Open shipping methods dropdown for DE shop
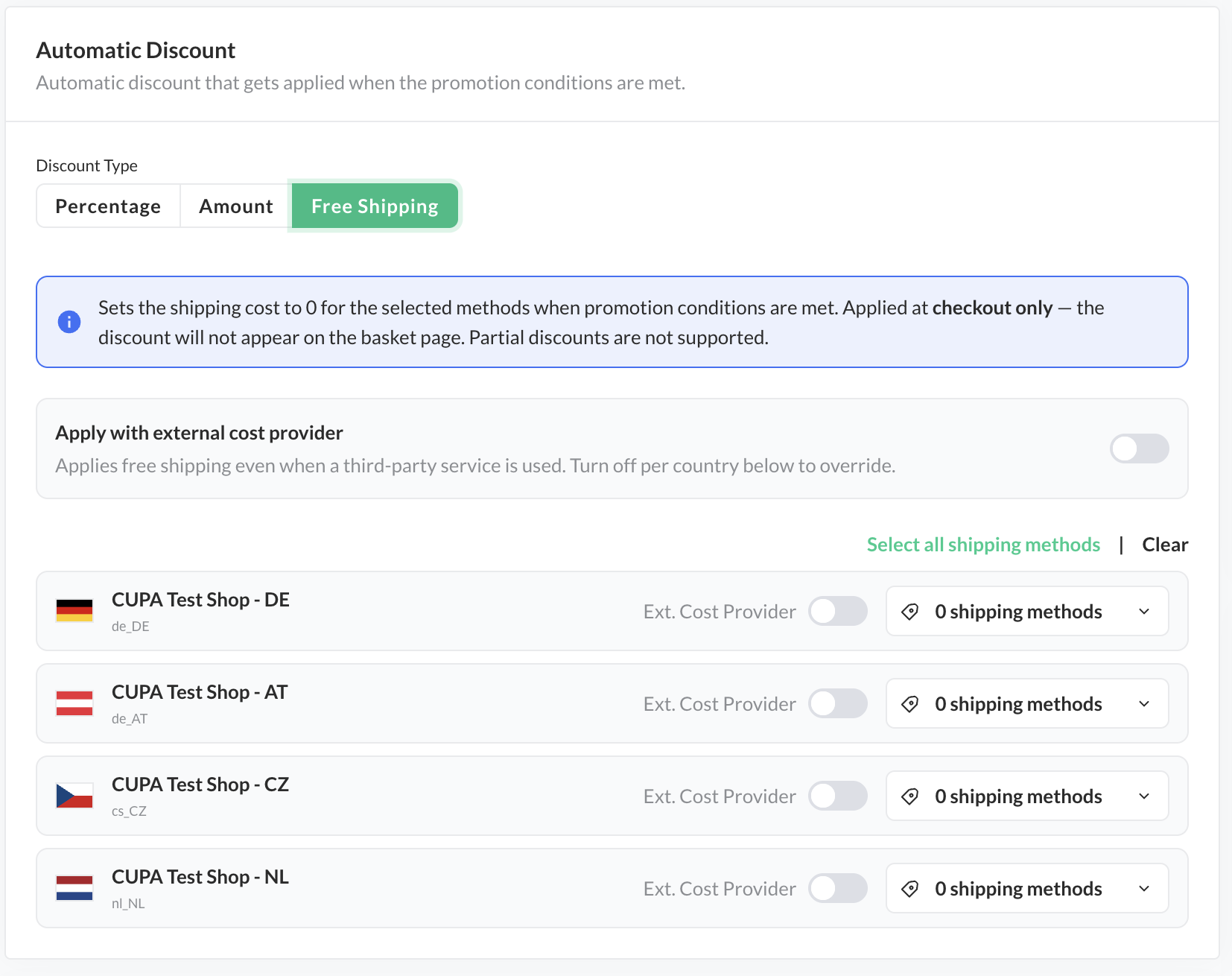This screenshot has width=1232, height=976. coord(1027,611)
